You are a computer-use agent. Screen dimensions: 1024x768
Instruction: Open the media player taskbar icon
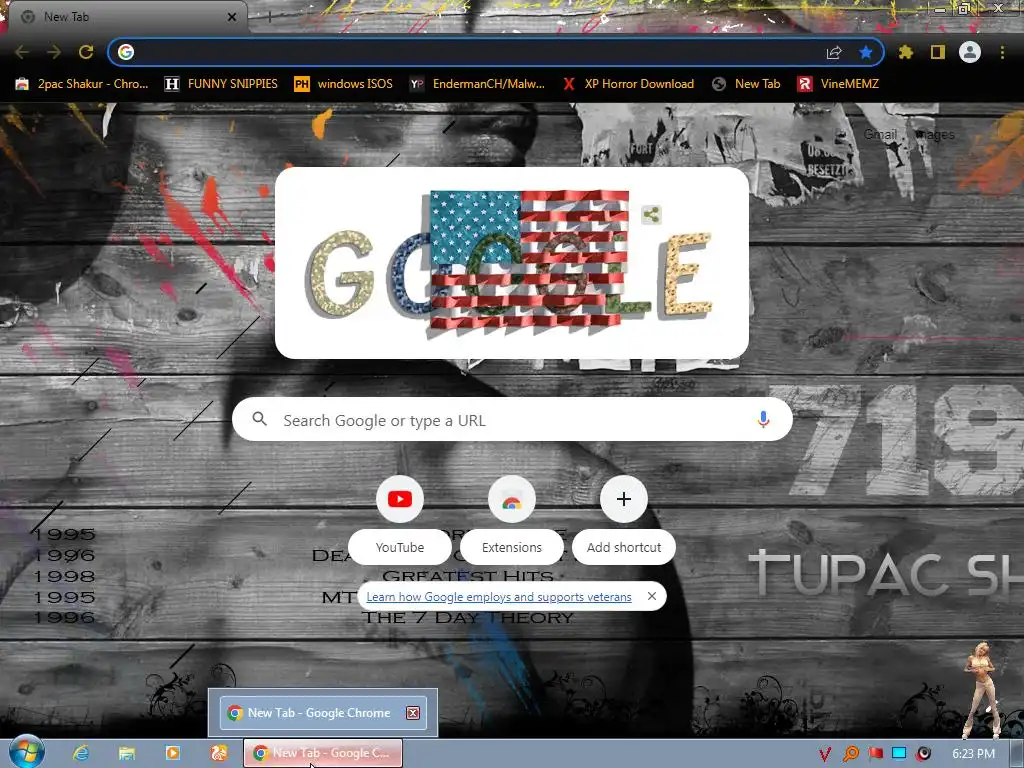172,753
